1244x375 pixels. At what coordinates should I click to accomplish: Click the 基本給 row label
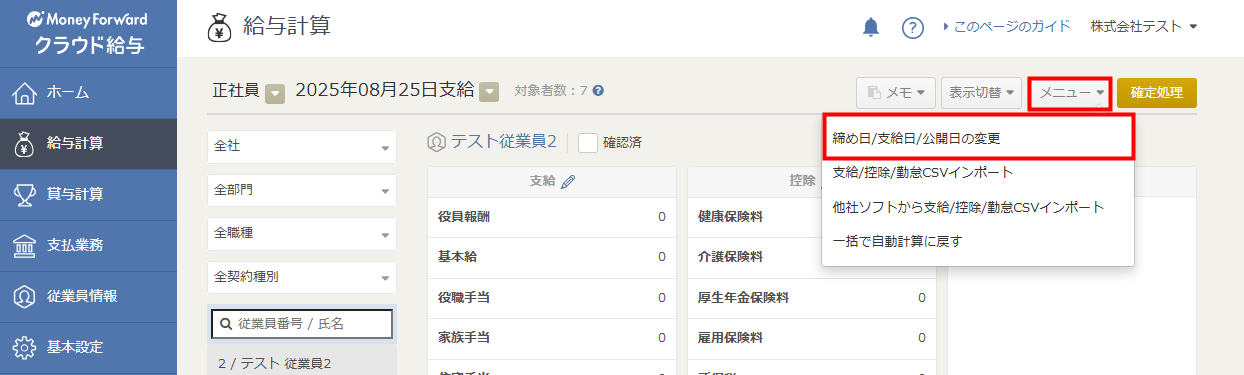458,257
